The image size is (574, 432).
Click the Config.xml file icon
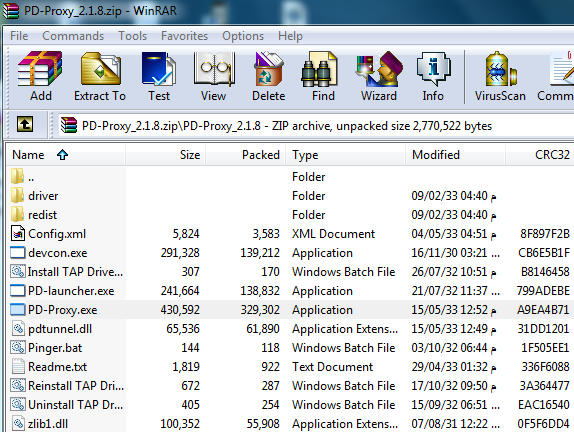pos(18,233)
